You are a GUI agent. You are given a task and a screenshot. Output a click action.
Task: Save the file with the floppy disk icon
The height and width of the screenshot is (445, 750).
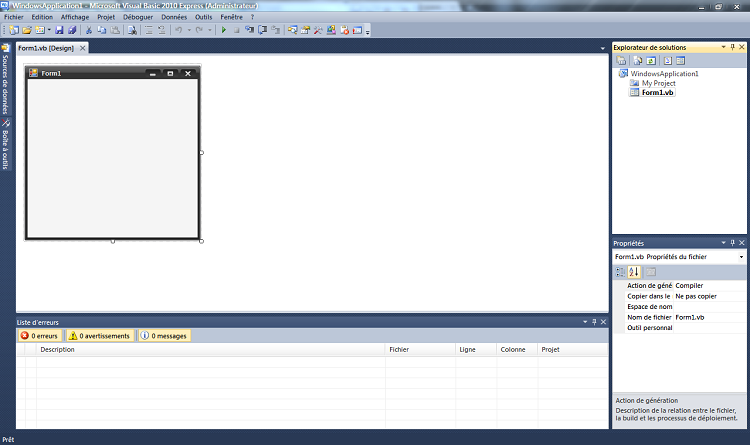coord(59,30)
